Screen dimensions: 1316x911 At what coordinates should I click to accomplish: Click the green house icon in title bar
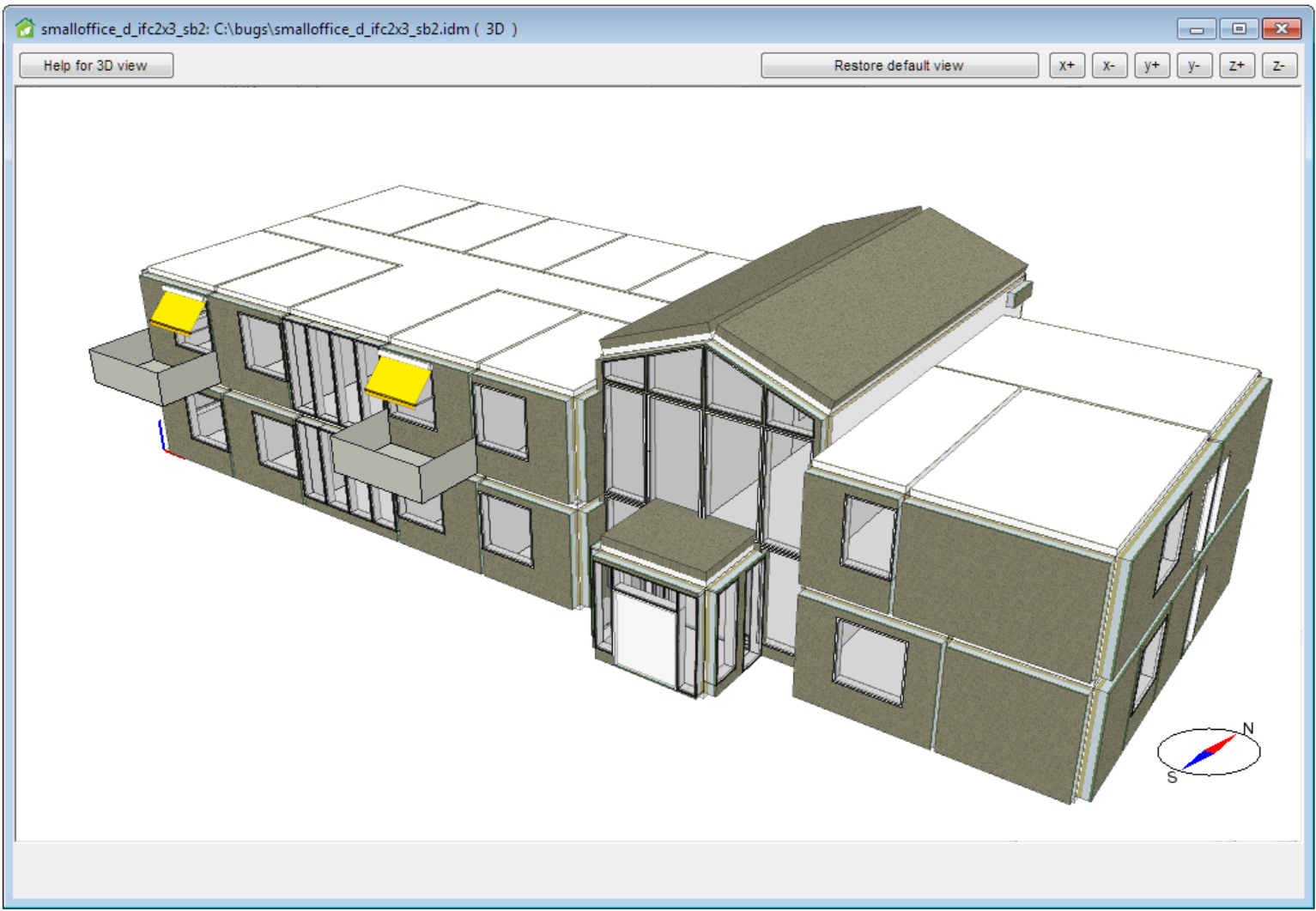point(25,28)
